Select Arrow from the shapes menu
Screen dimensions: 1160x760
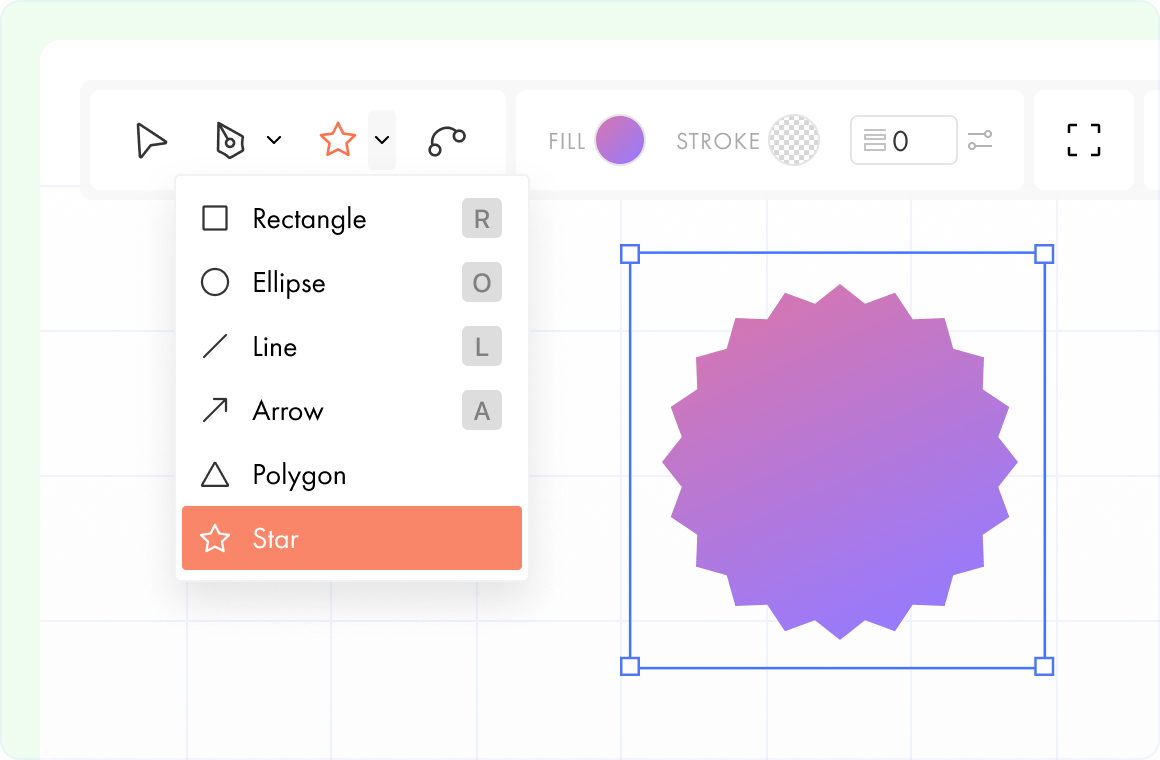[x=287, y=410]
